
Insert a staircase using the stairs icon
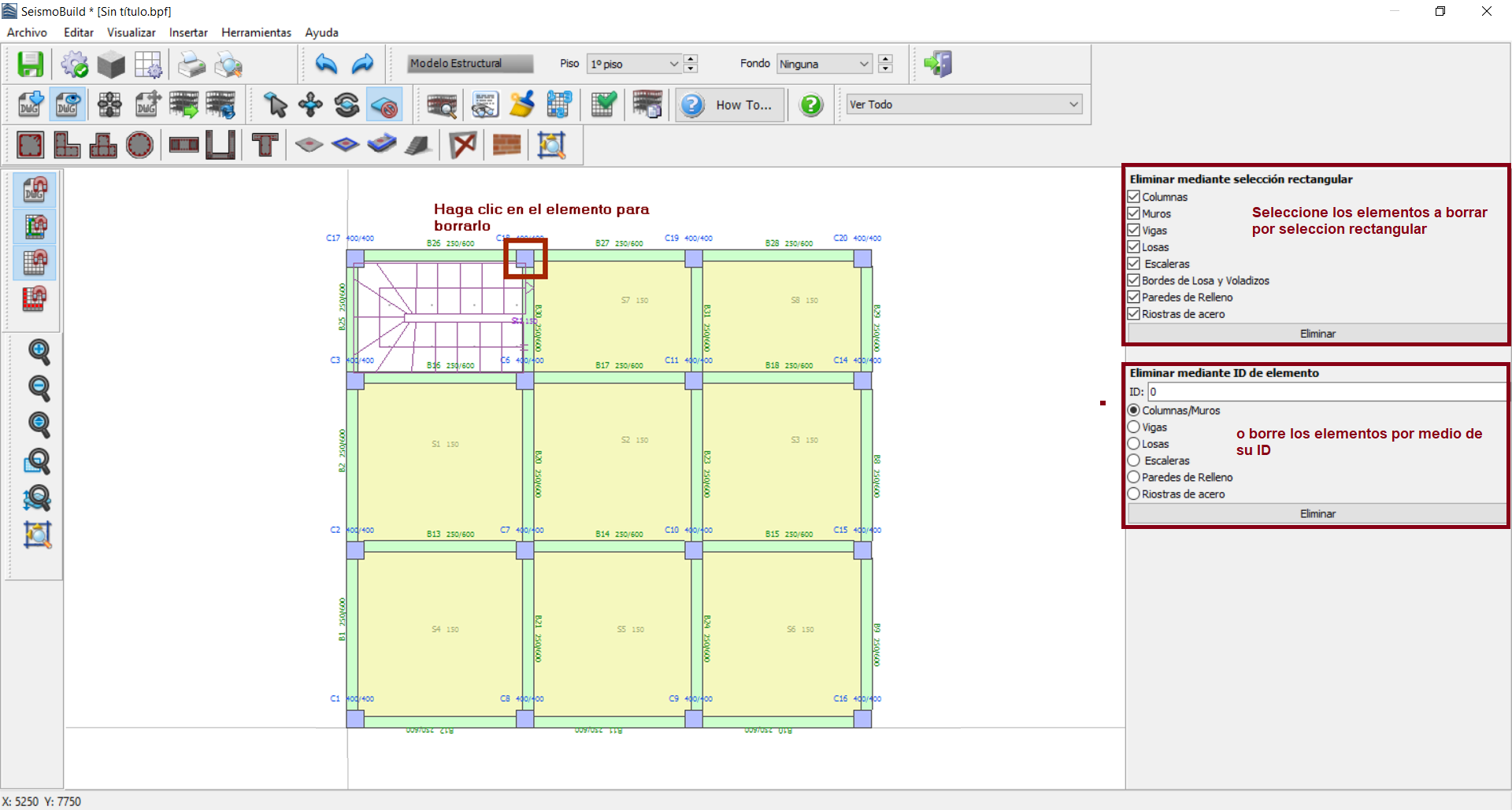[x=418, y=145]
